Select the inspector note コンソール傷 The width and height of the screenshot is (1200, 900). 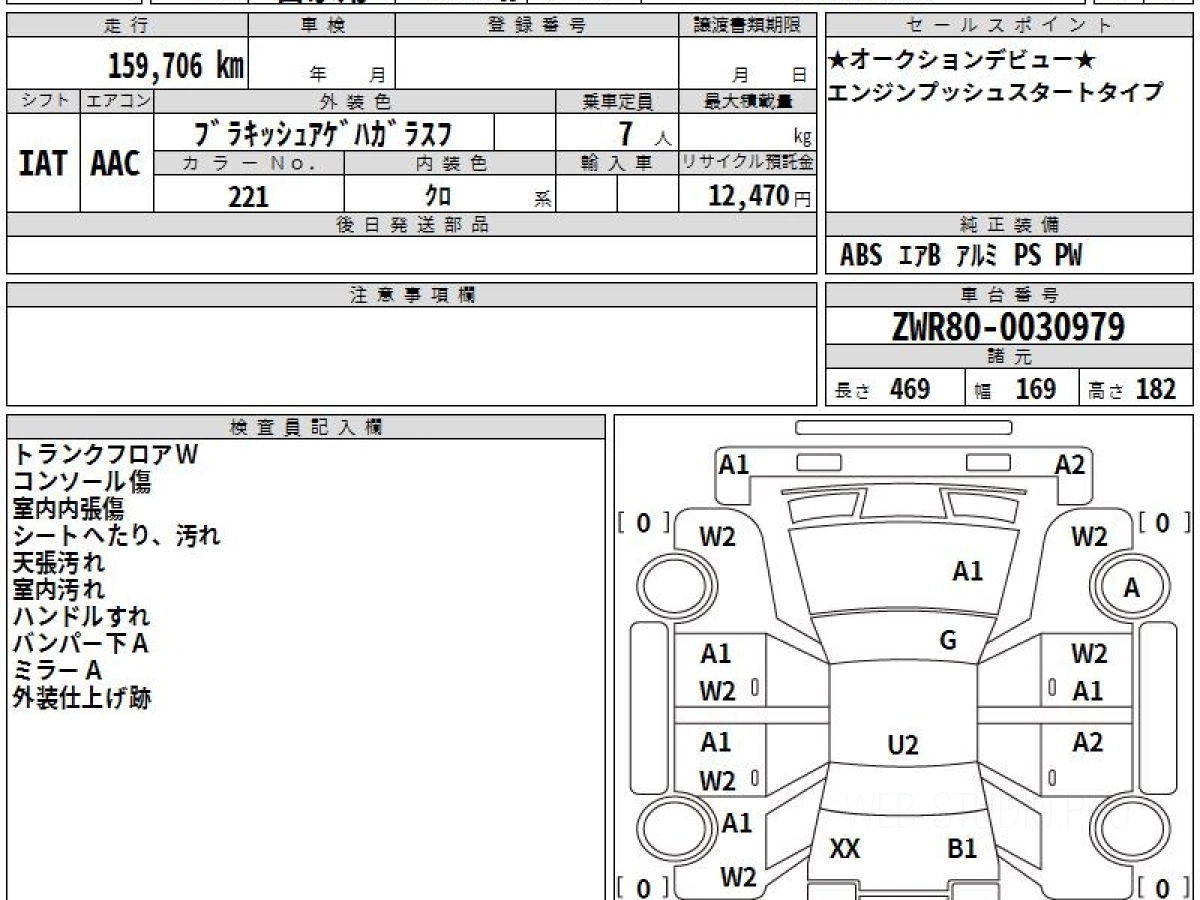point(82,481)
